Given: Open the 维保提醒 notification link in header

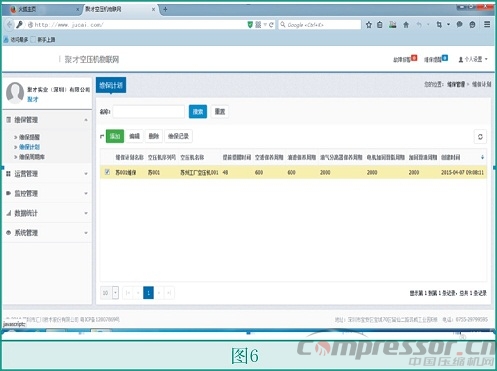Looking at the screenshot, I should coord(436,59).
